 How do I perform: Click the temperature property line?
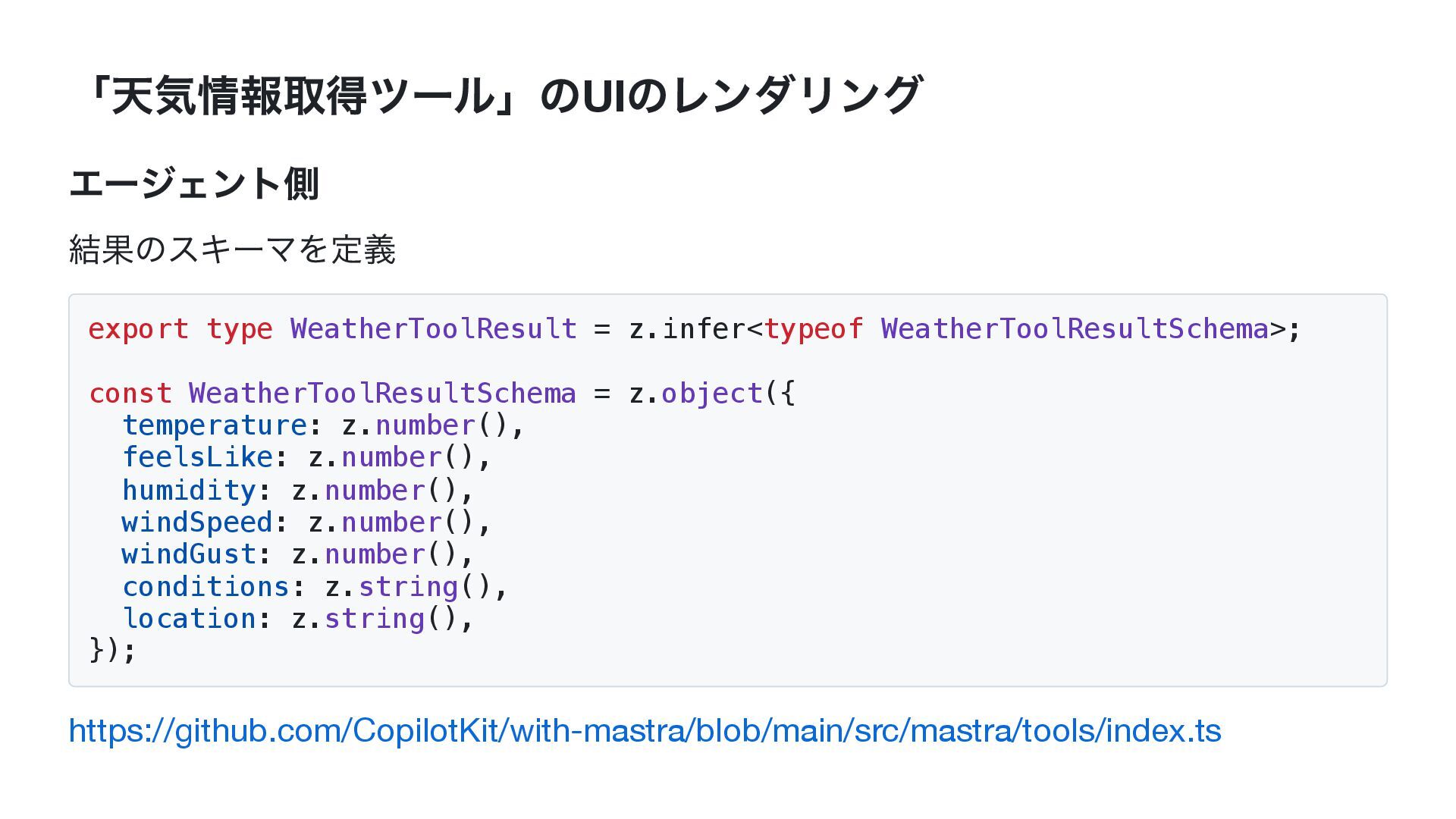point(323,425)
